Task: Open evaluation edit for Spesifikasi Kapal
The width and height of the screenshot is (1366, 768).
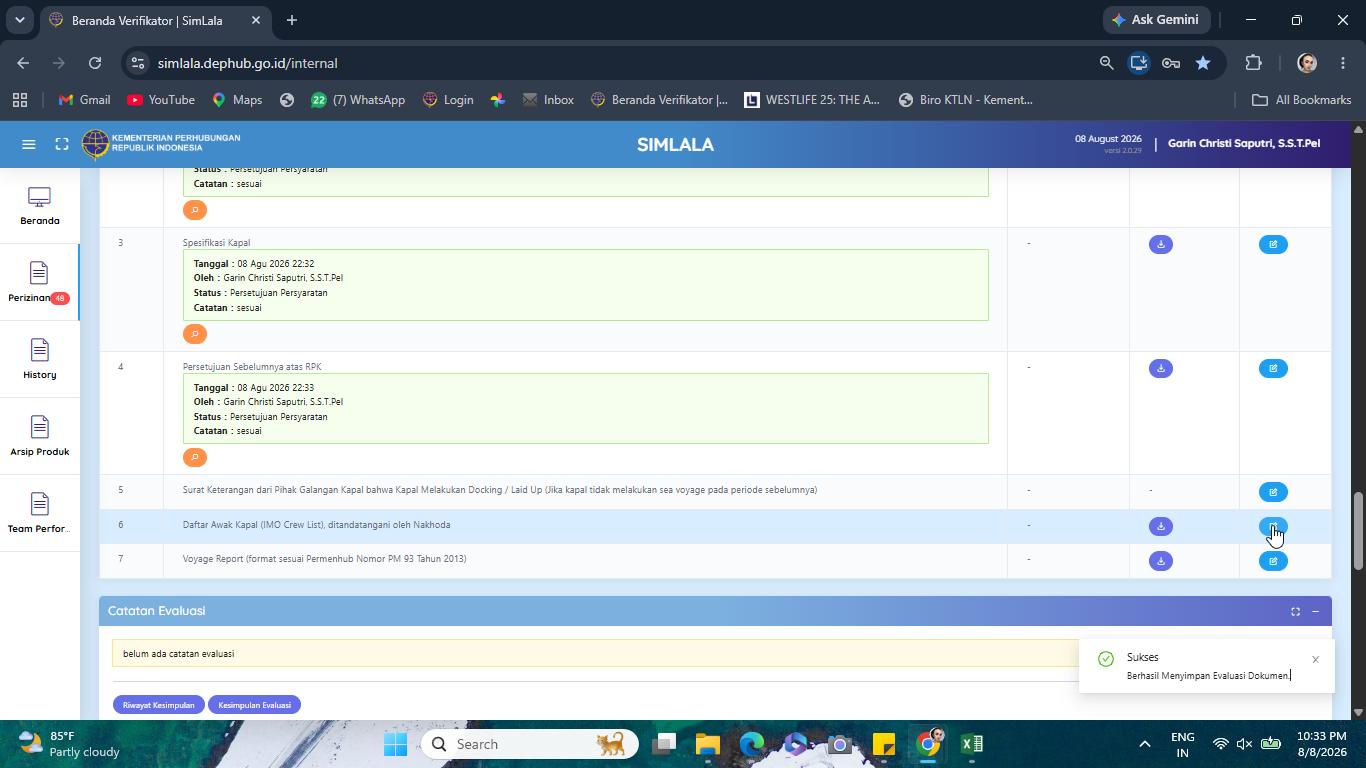Action: pos(1273,244)
